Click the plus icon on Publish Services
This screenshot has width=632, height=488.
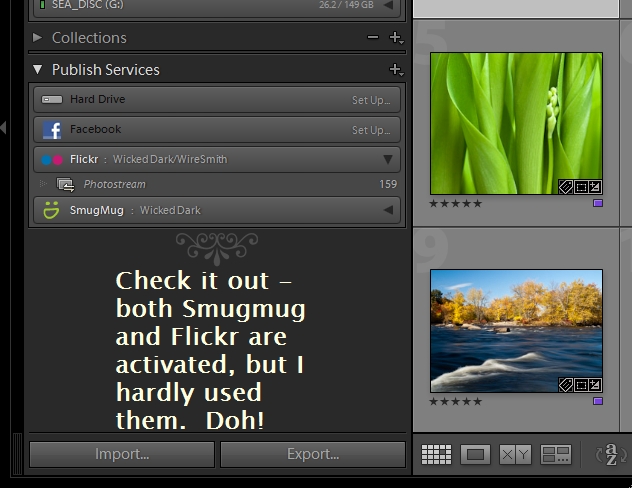tap(395, 70)
